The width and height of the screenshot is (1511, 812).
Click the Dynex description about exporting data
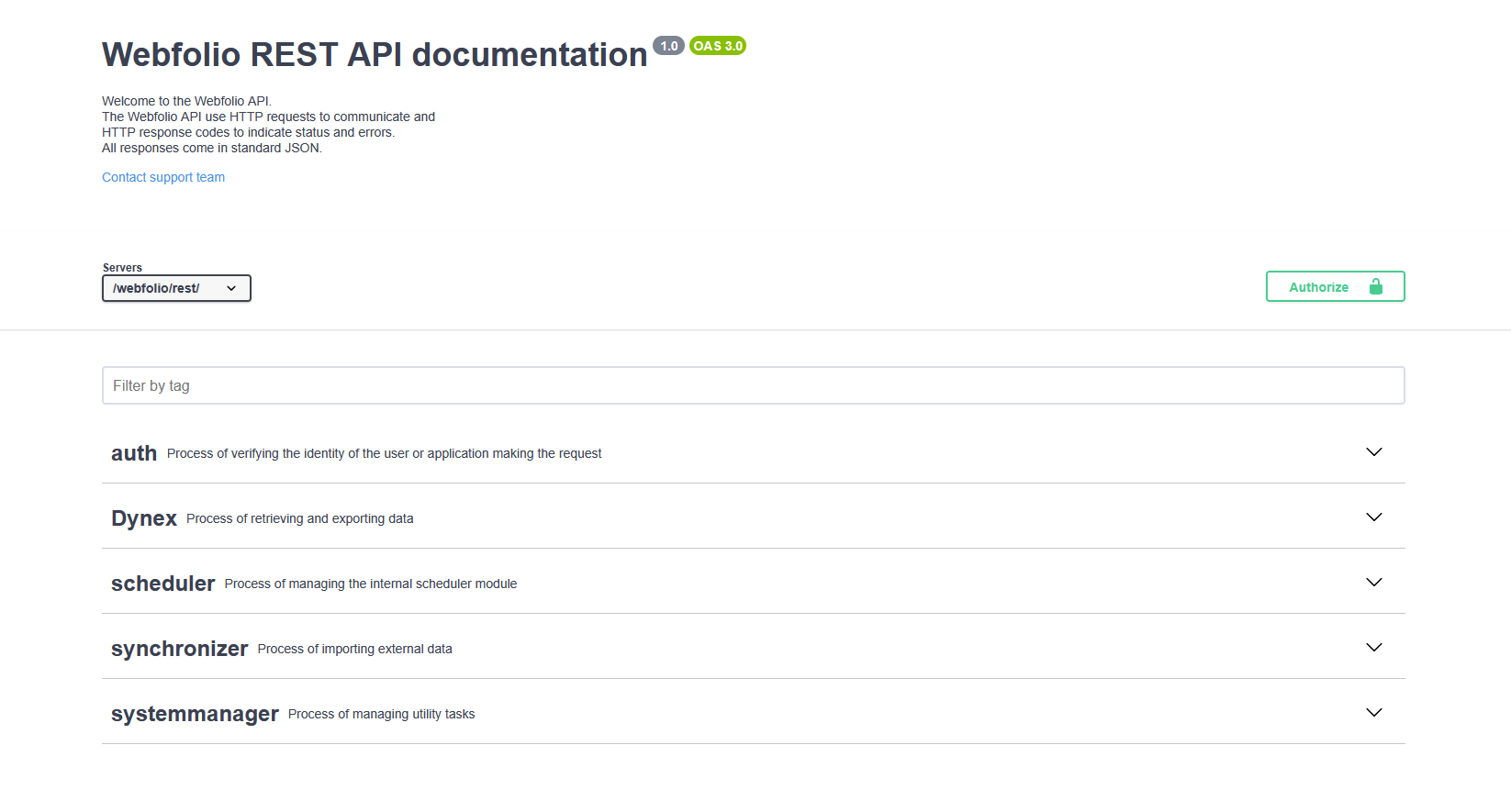pos(299,519)
